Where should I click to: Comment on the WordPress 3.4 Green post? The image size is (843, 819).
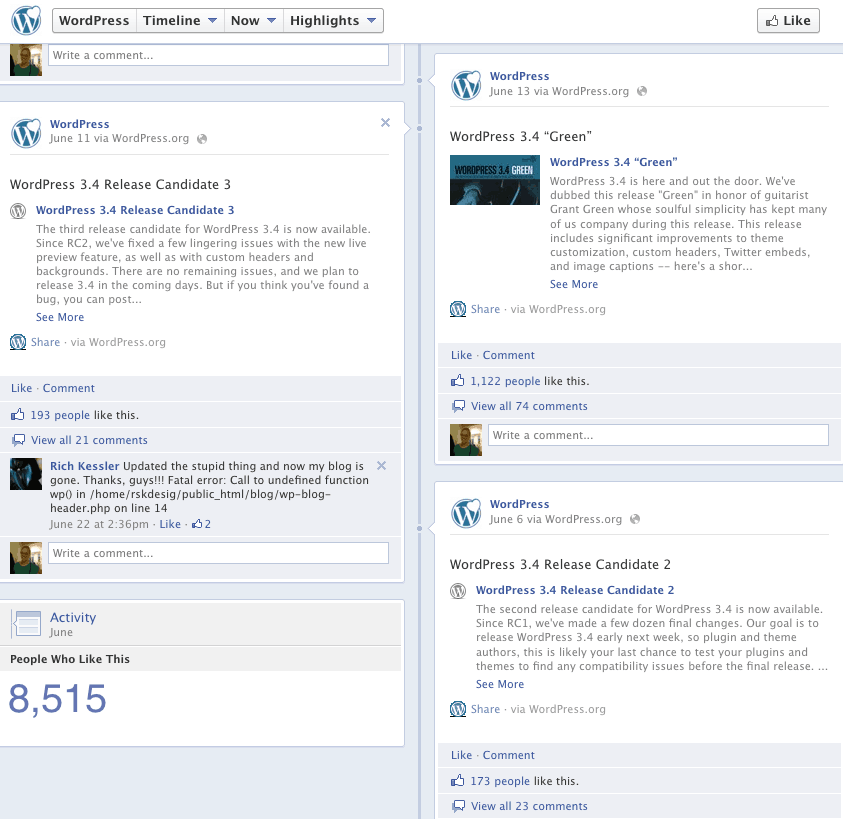coord(509,355)
